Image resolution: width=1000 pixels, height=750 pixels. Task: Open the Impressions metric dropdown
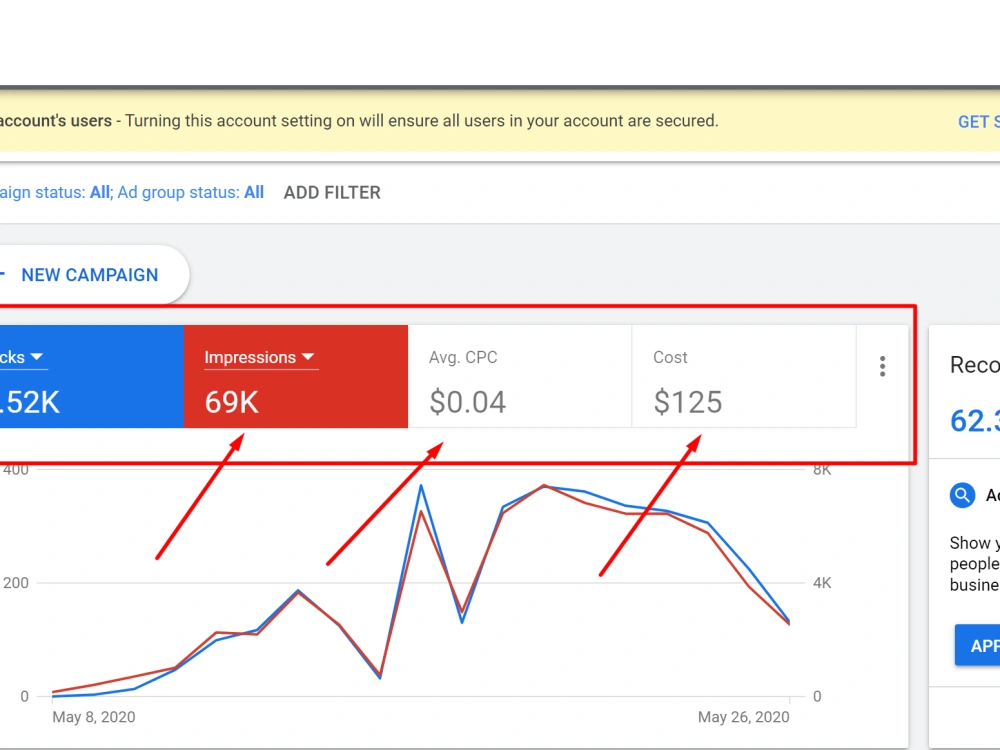(x=260, y=358)
